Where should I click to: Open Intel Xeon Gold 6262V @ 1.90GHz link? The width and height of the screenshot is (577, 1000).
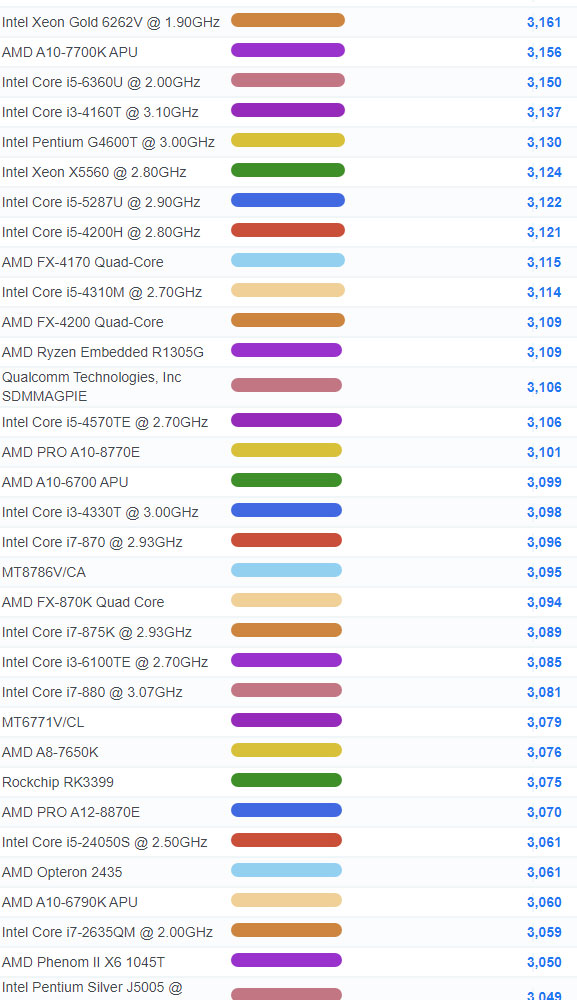coord(111,22)
